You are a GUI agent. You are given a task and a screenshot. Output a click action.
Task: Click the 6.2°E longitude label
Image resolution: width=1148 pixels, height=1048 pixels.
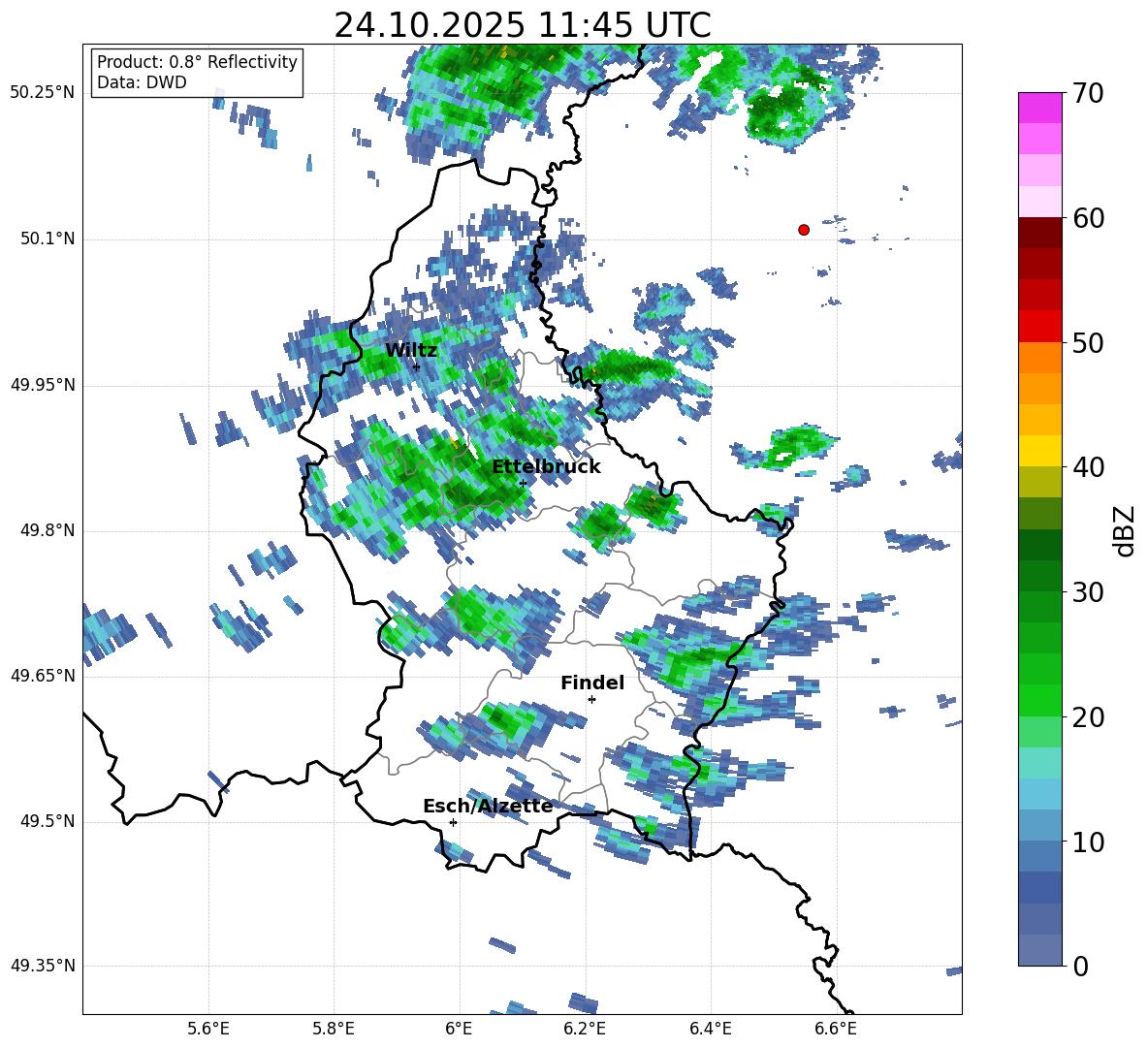[585, 1029]
